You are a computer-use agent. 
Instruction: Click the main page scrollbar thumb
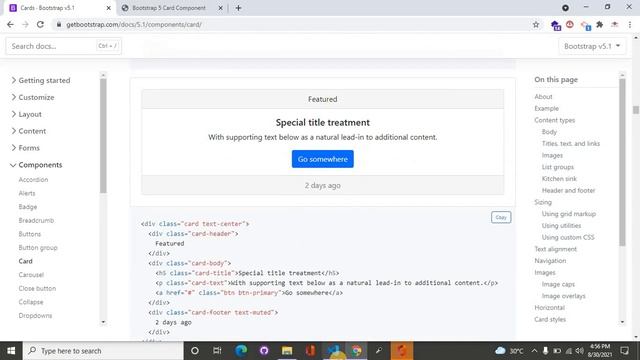point(636,110)
